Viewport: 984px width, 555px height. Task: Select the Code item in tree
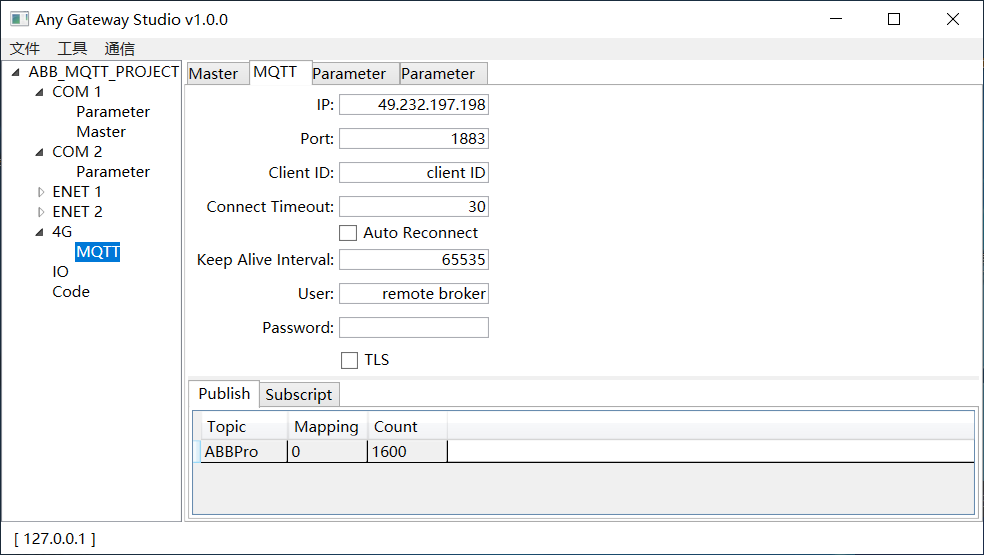71,292
